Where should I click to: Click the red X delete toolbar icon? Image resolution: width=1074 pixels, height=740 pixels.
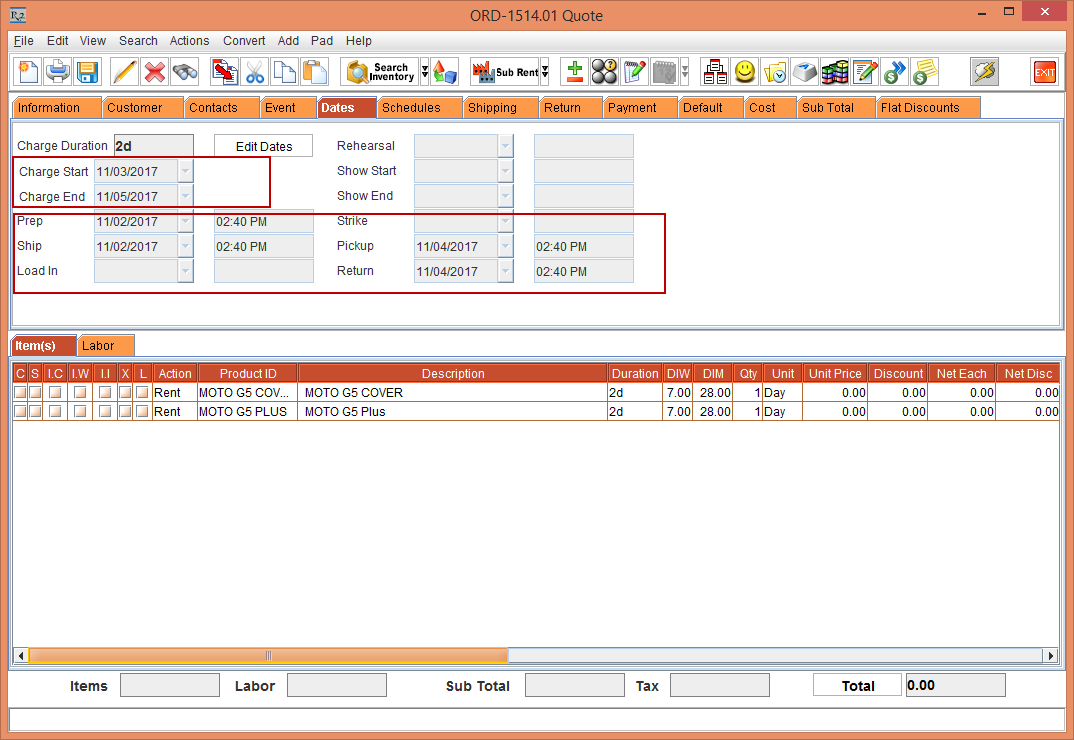click(x=156, y=72)
